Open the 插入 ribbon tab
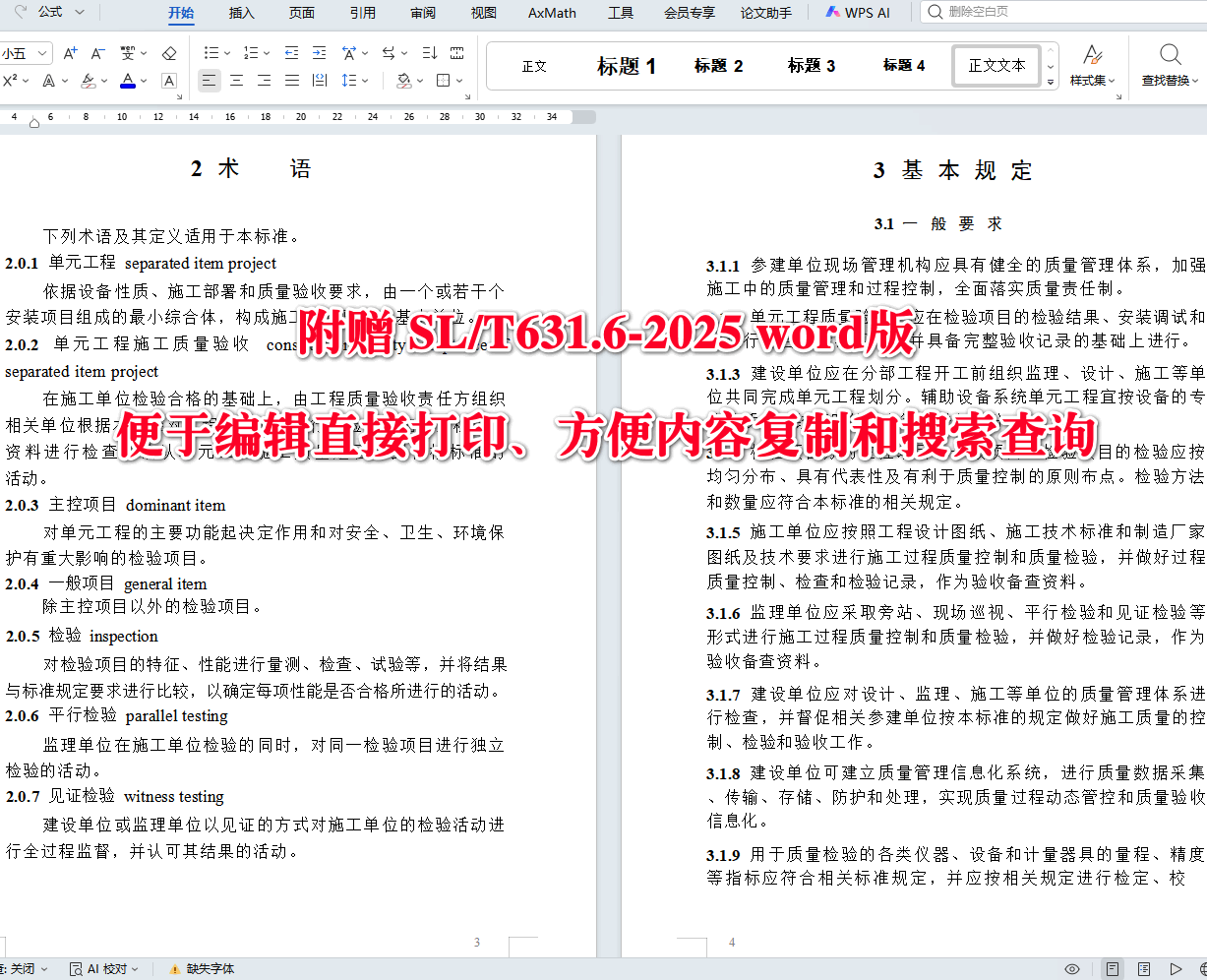This screenshot has height=980, width=1207. click(x=241, y=13)
